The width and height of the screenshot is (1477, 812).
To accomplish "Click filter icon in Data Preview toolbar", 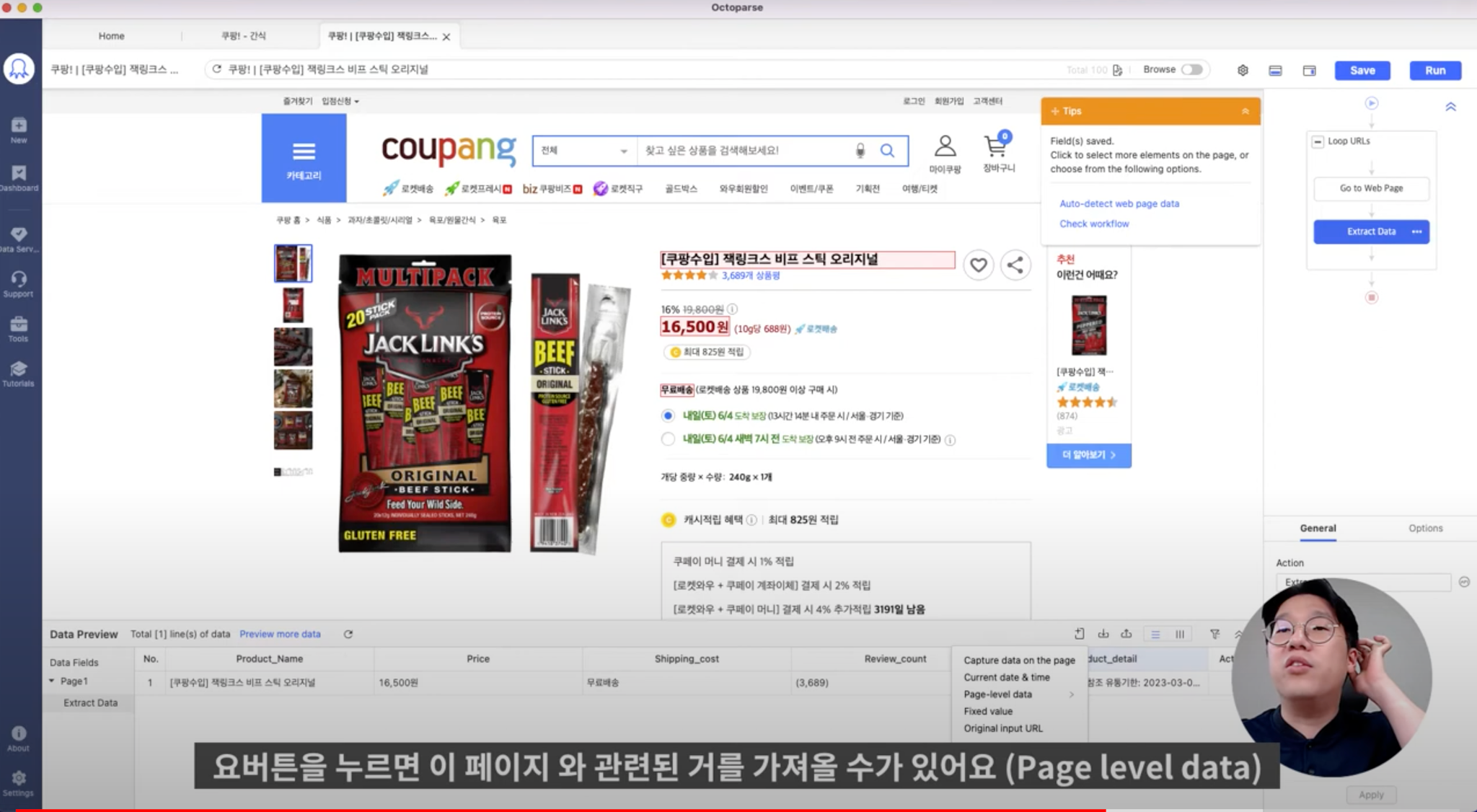I will tap(1214, 634).
